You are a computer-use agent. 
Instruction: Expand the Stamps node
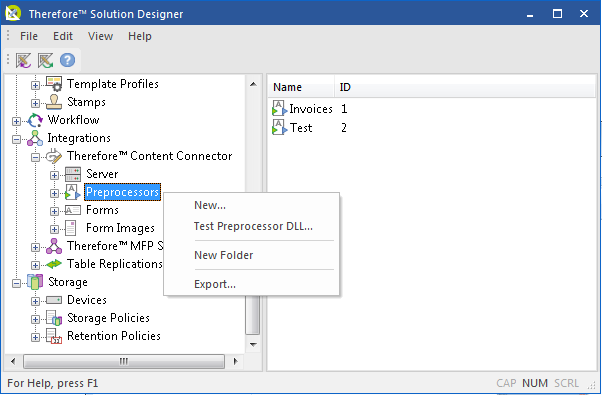click(x=35, y=103)
